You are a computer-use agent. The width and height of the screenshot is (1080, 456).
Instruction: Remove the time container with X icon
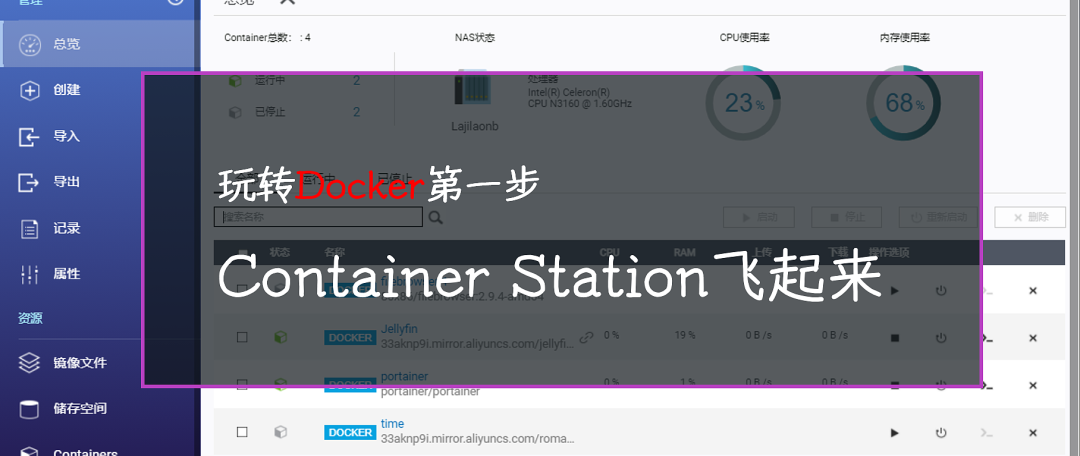point(1032,433)
